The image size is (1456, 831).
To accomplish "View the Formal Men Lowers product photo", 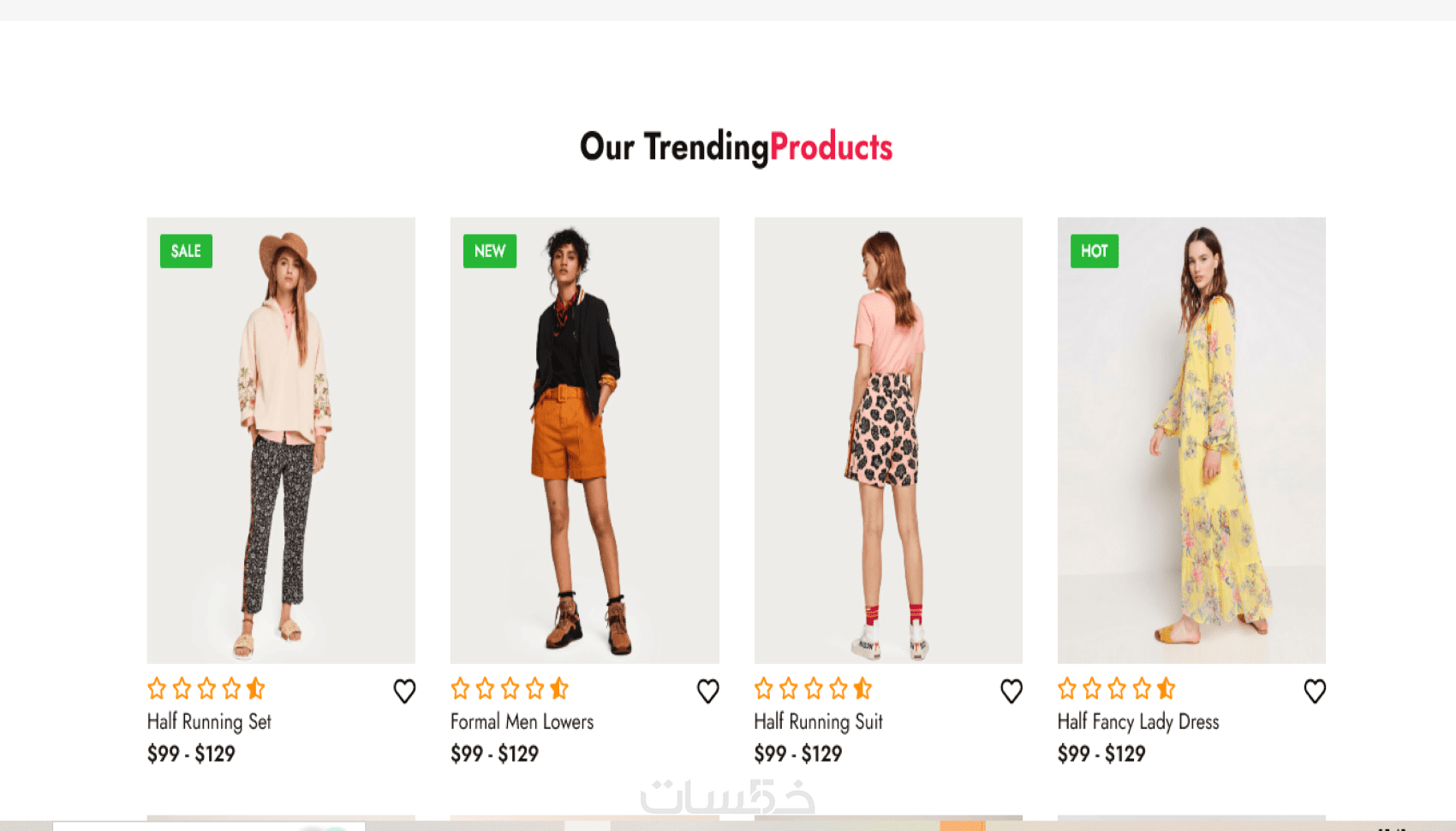I will [584, 439].
